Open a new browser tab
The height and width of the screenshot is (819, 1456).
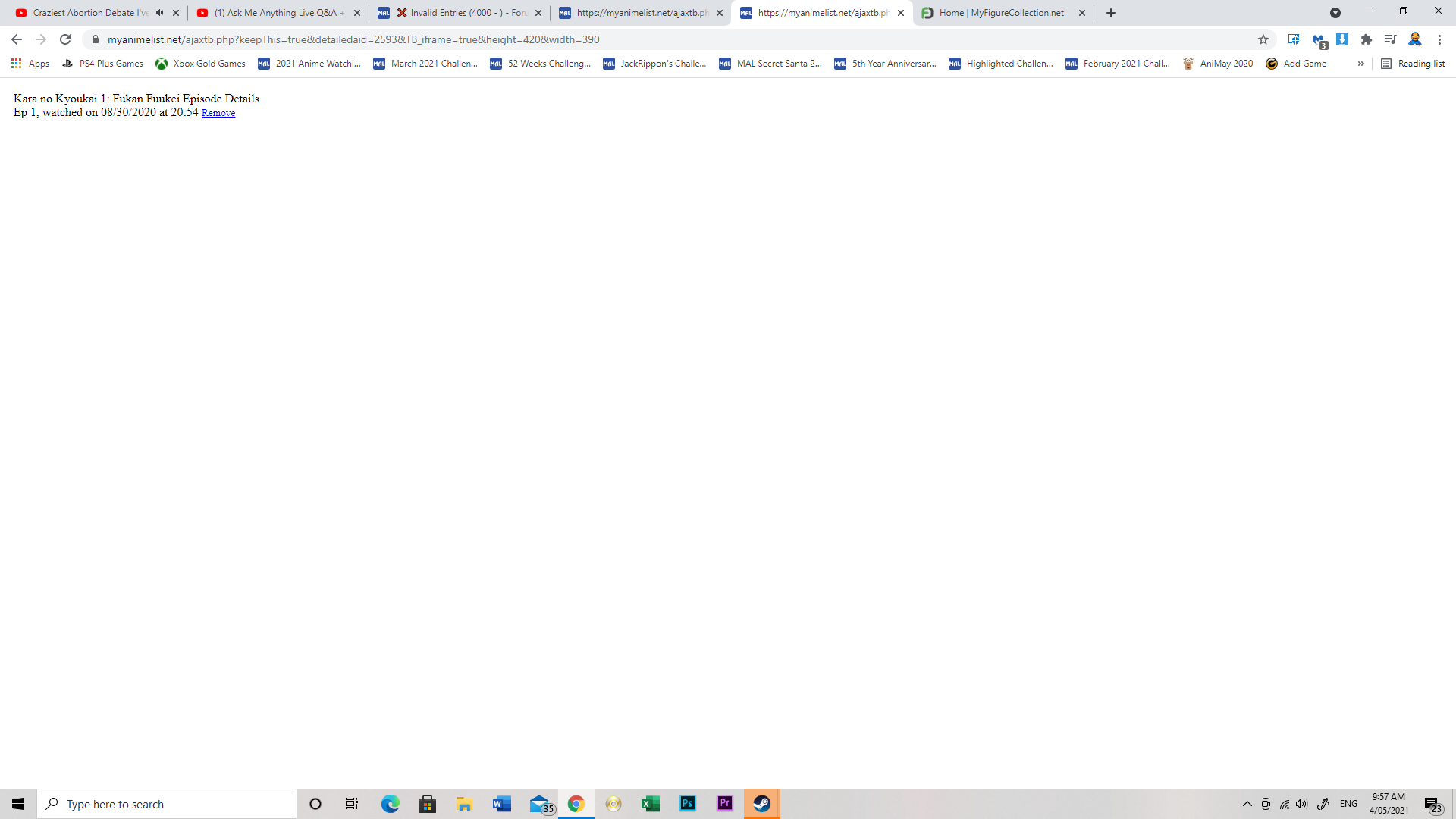click(1111, 13)
